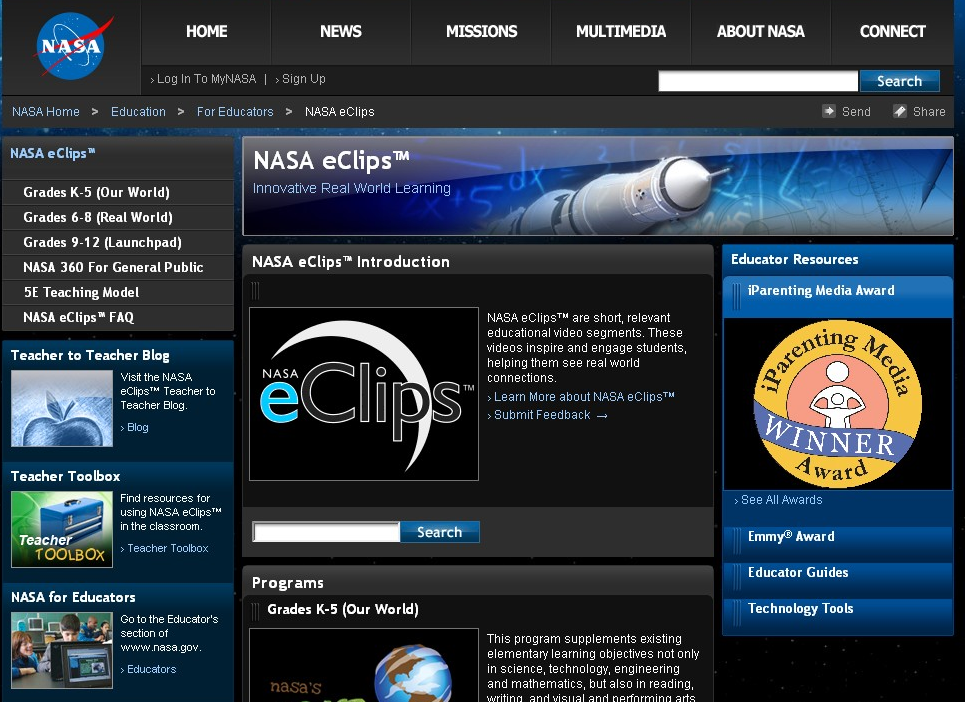The image size is (965, 702).
Task: Select Grades K-5 (Our World) in sidebar
Action: (118, 193)
